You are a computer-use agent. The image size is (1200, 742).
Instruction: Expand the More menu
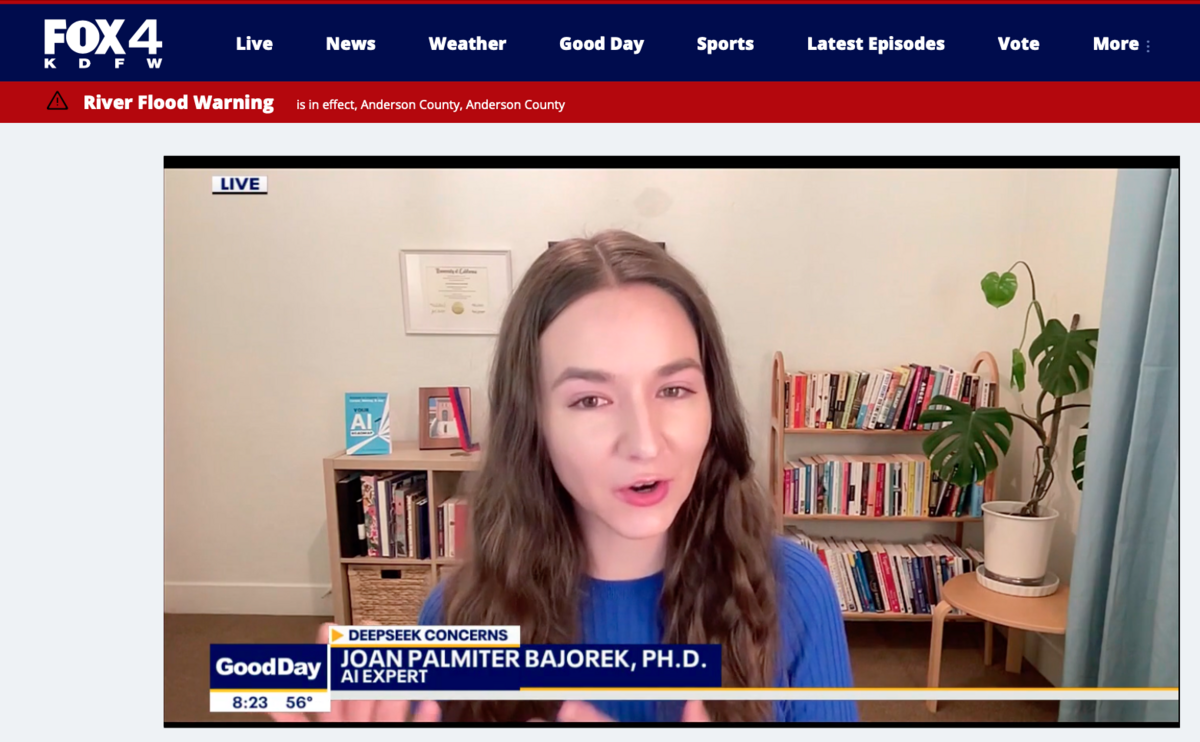click(x=1115, y=44)
